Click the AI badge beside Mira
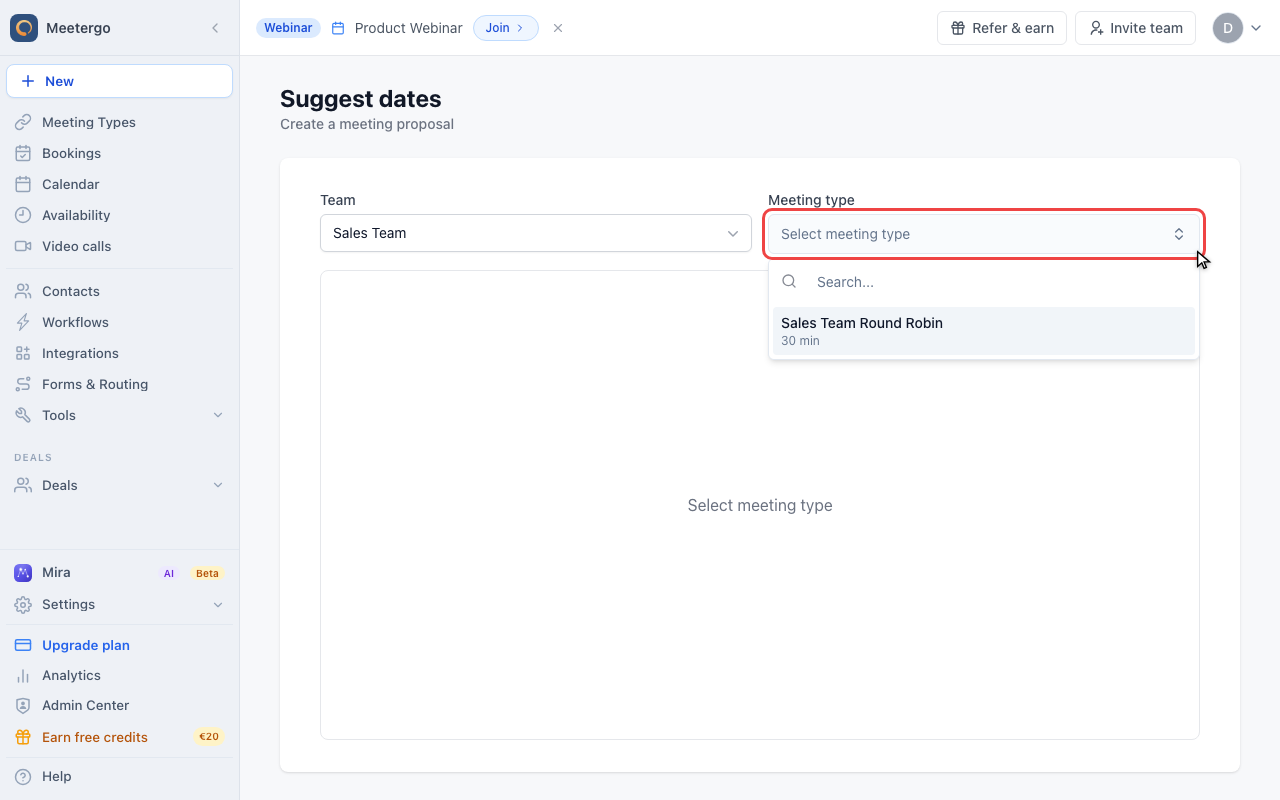This screenshot has width=1280, height=800. tap(169, 573)
